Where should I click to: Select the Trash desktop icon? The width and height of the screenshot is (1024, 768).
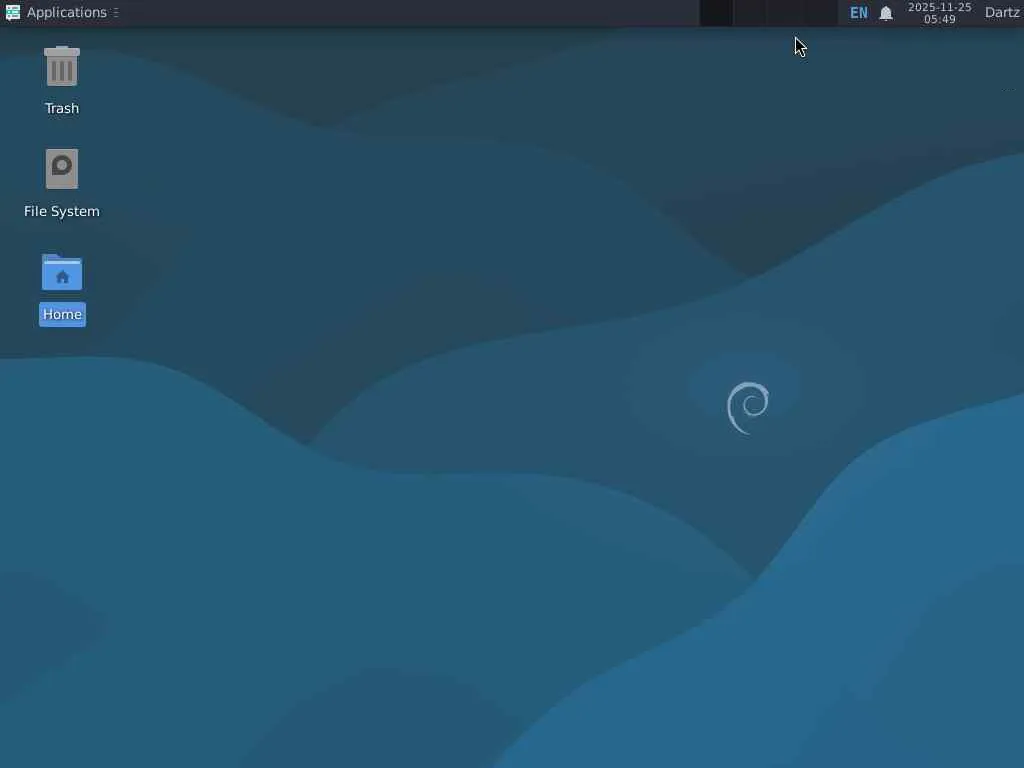tap(62, 66)
